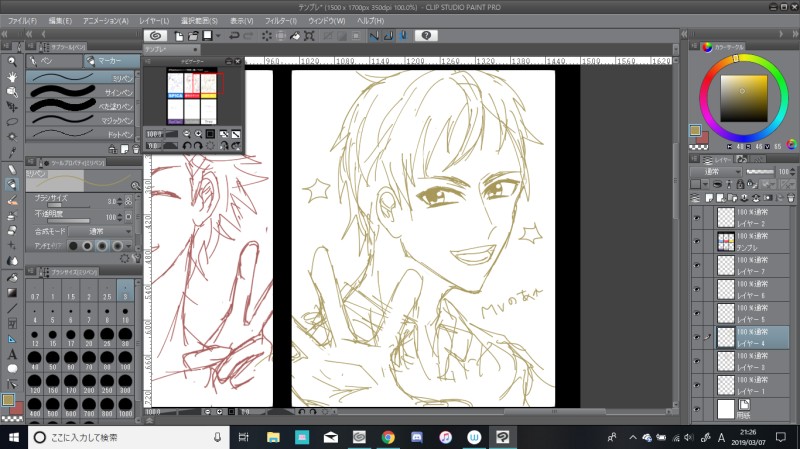Image resolution: width=800 pixels, height=449 pixels.
Task: Select the Gradient tool
Action: click(12, 293)
